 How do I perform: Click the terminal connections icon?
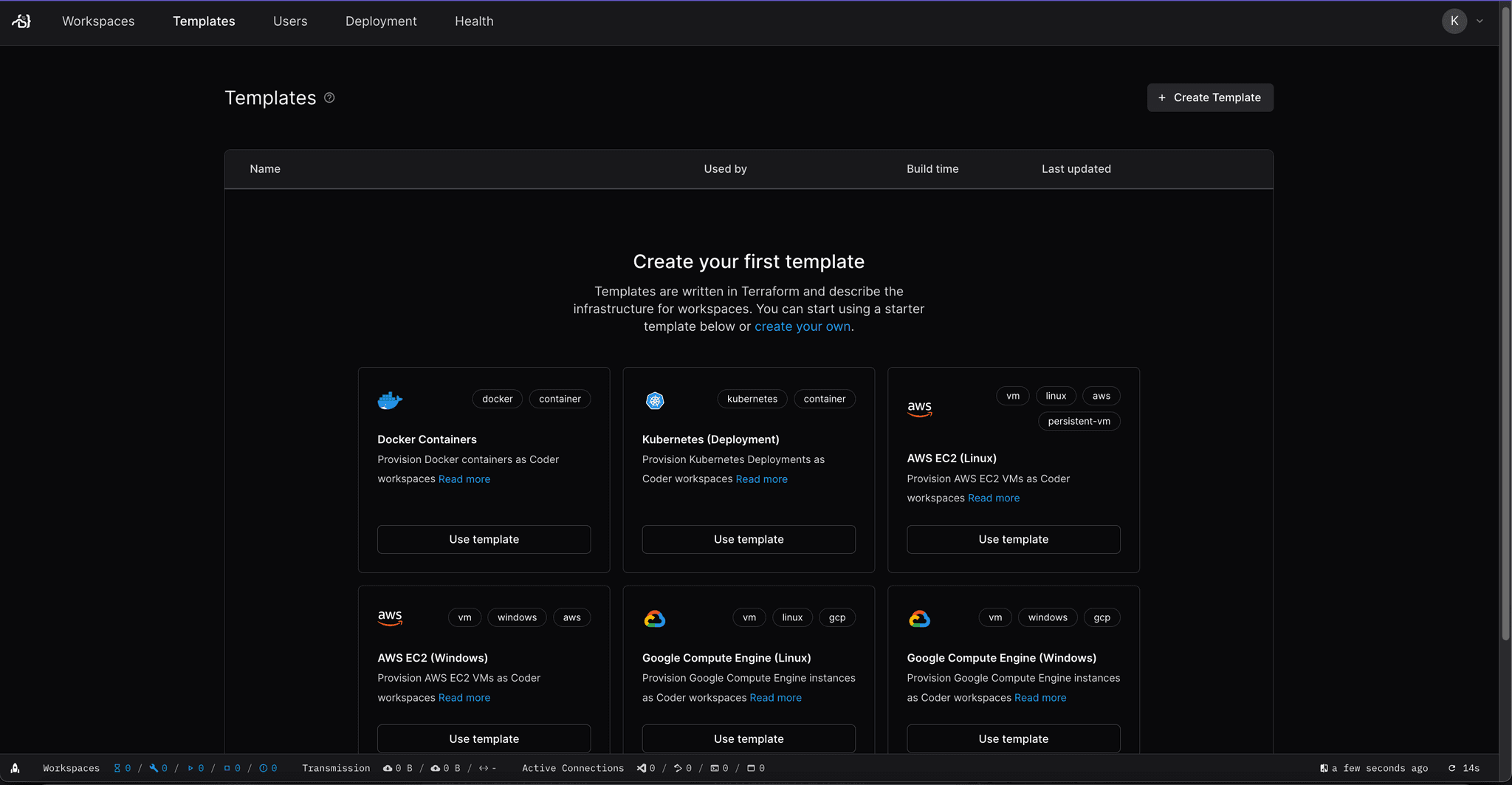coord(715,768)
